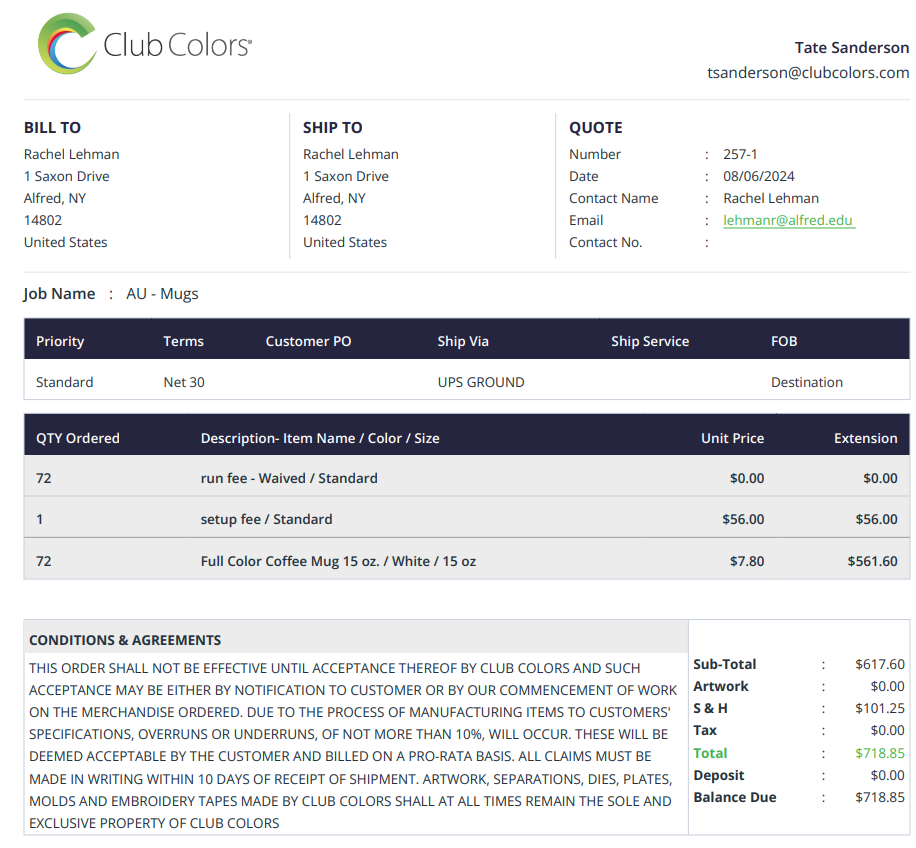Click quantity 72 in coffee mug row
The height and width of the screenshot is (848, 916).
coord(44,561)
